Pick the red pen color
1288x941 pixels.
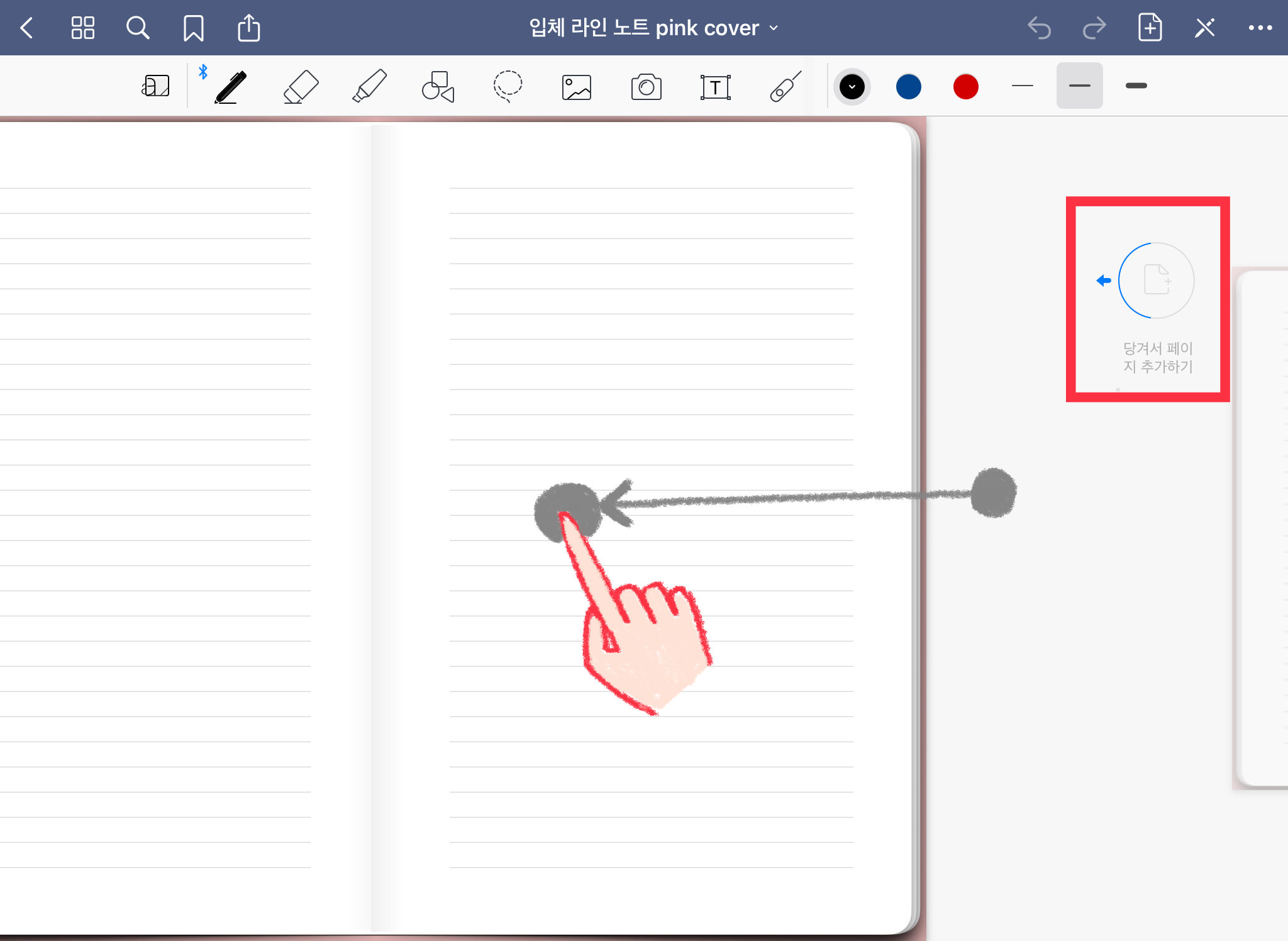click(965, 87)
